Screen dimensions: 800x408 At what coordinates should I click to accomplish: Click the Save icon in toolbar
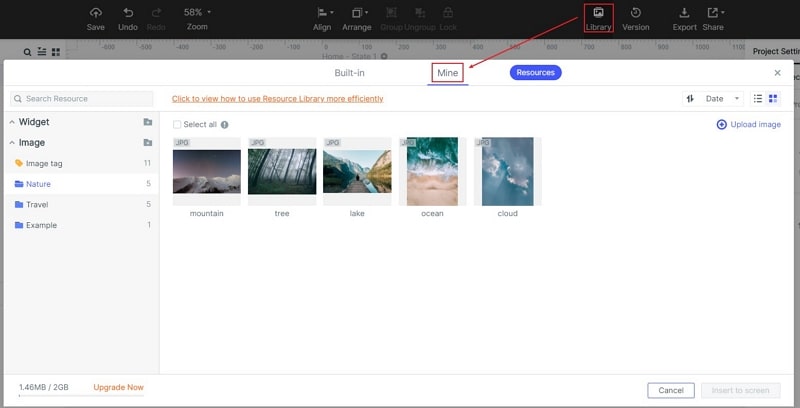click(x=95, y=13)
